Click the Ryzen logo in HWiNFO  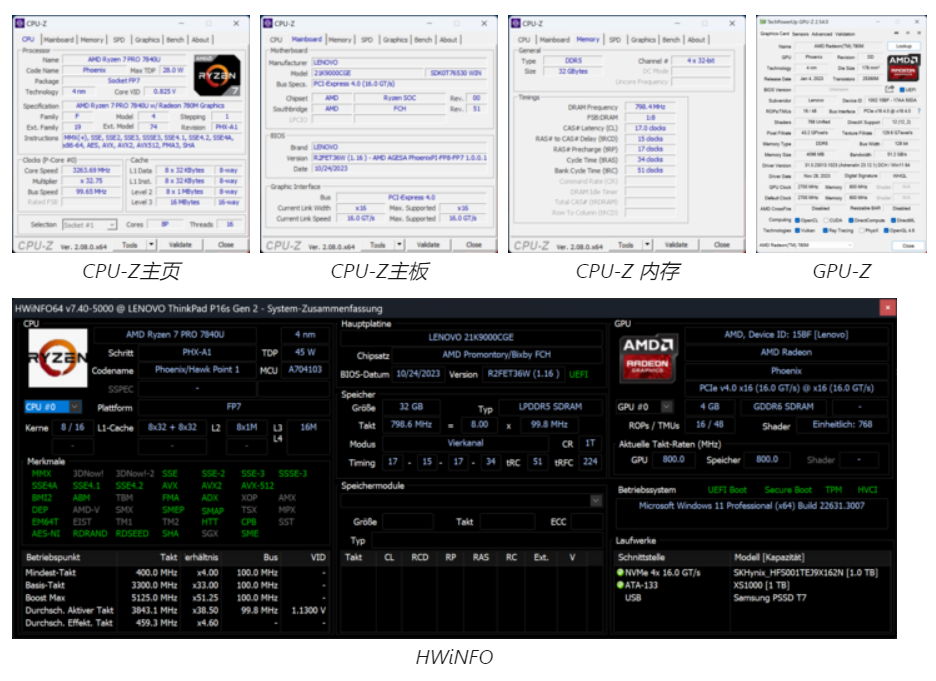(x=58, y=358)
